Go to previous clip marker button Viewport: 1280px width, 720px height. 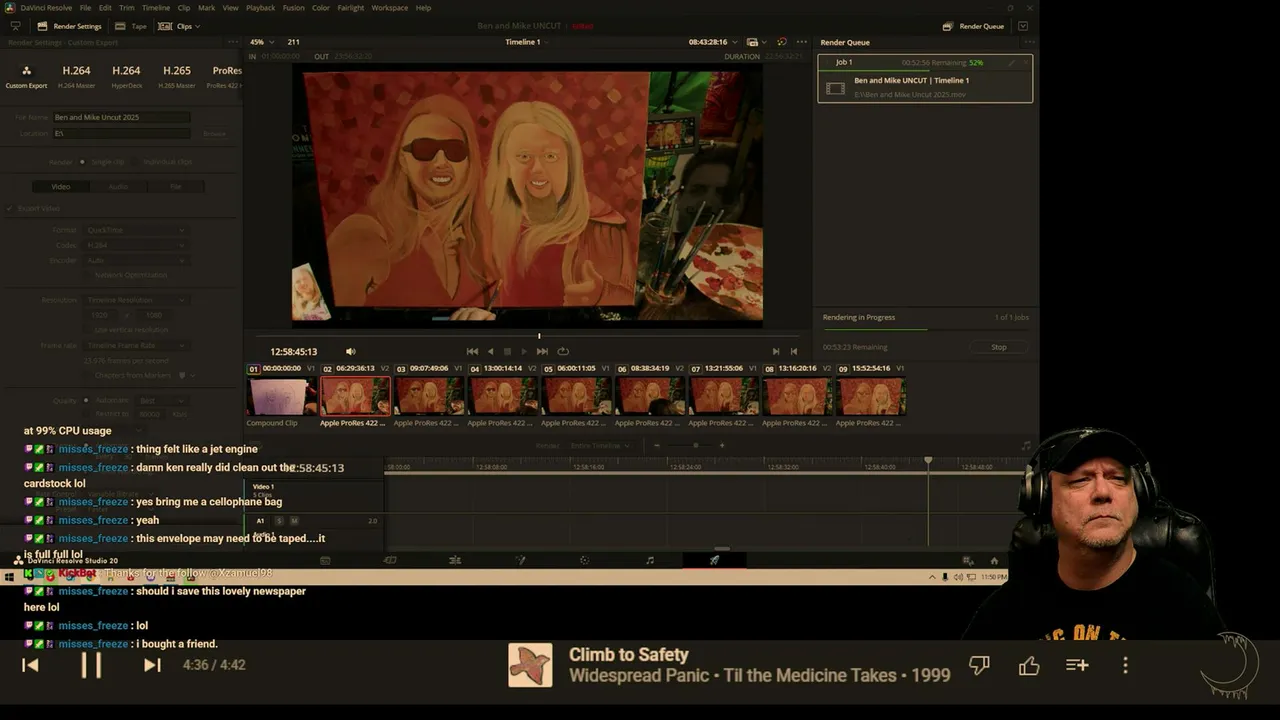pyautogui.click(x=794, y=351)
